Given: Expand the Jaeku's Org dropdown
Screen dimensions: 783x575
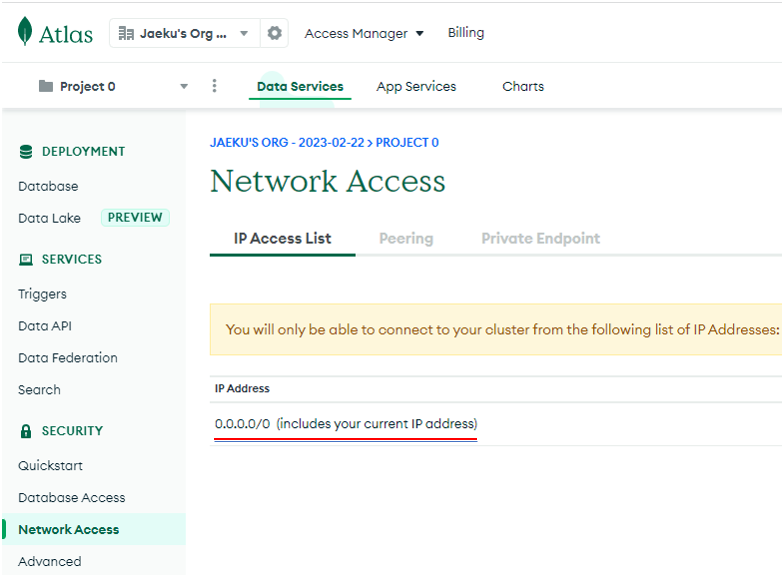Looking at the screenshot, I should [244, 33].
